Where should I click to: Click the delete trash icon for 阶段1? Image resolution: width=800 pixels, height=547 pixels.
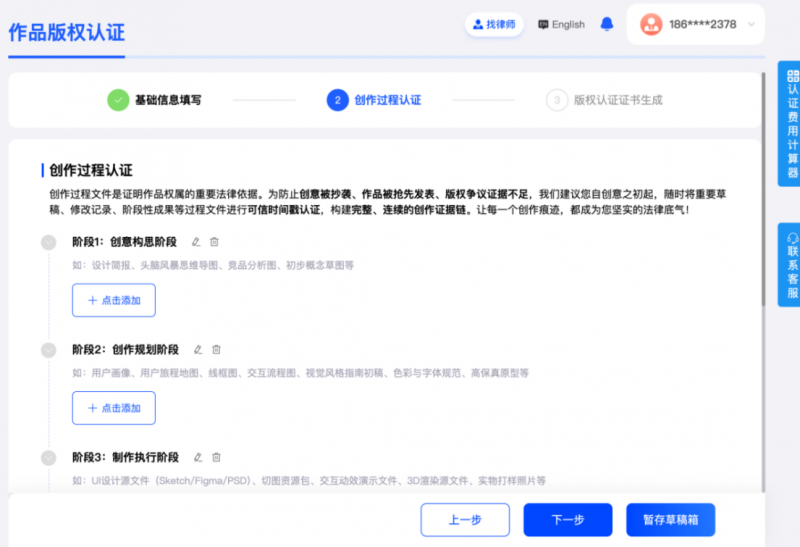coord(214,242)
